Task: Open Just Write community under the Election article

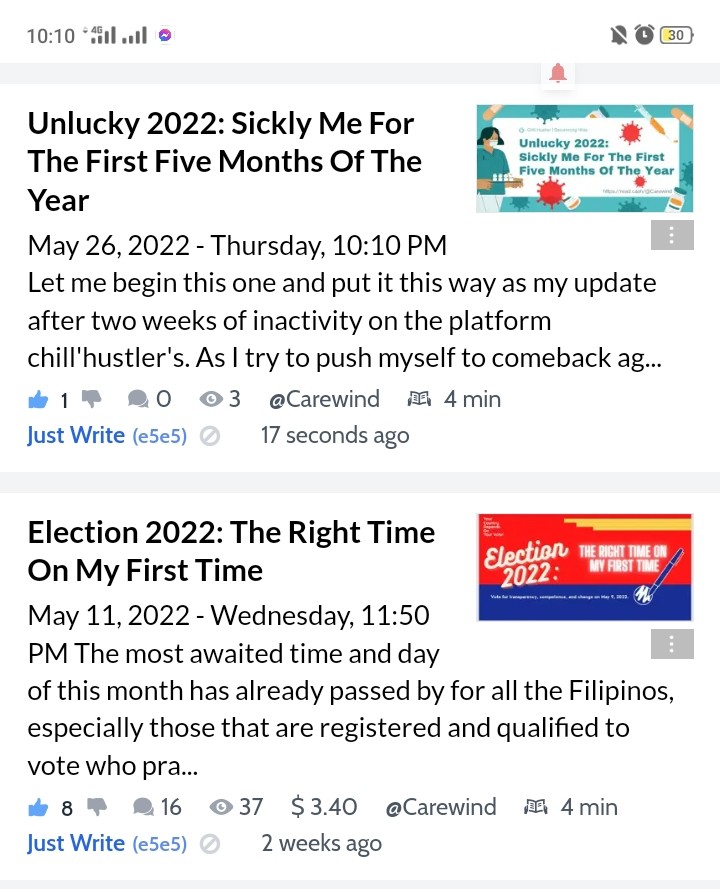Action: (76, 843)
